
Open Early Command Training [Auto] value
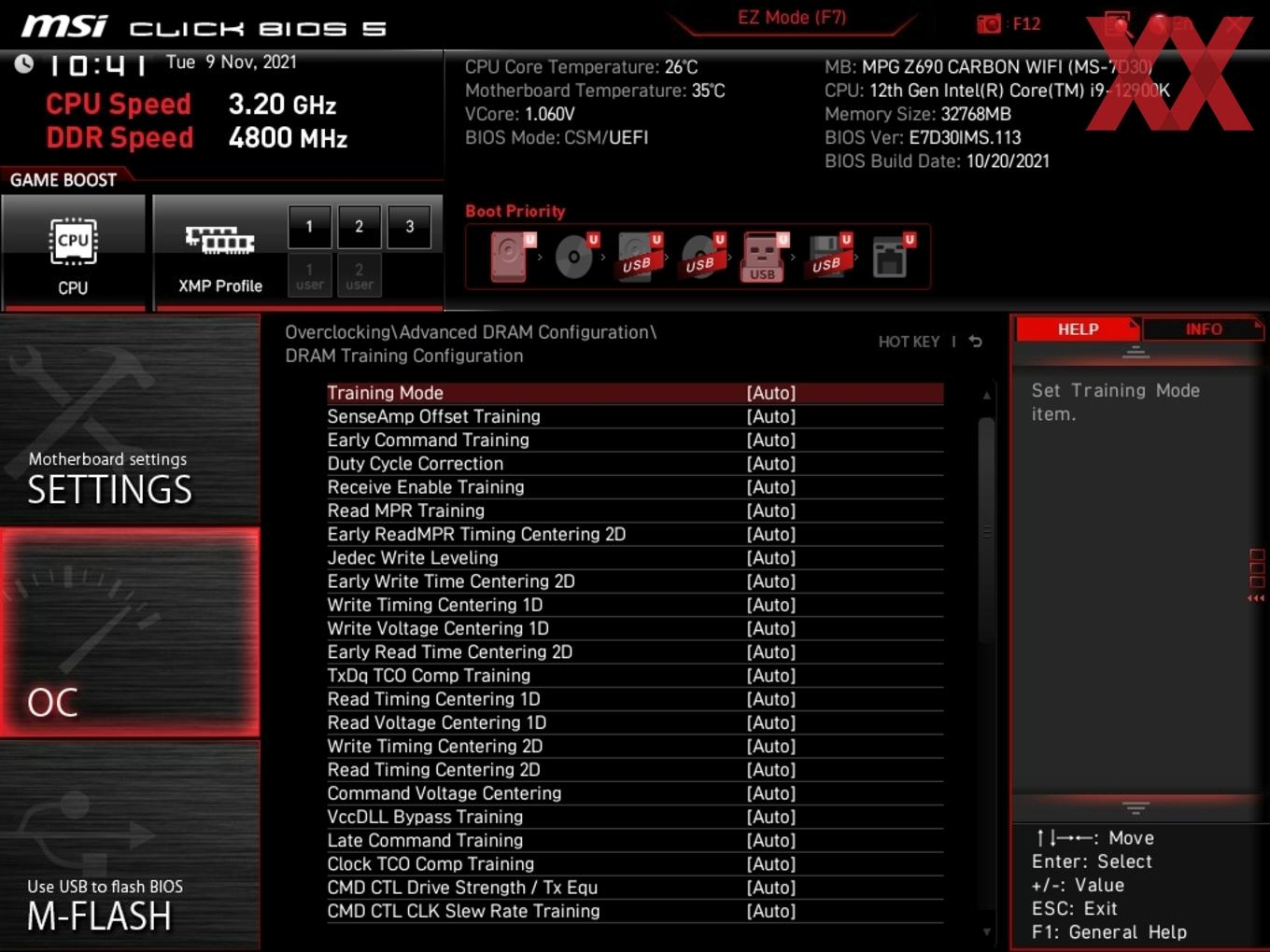click(x=770, y=440)
